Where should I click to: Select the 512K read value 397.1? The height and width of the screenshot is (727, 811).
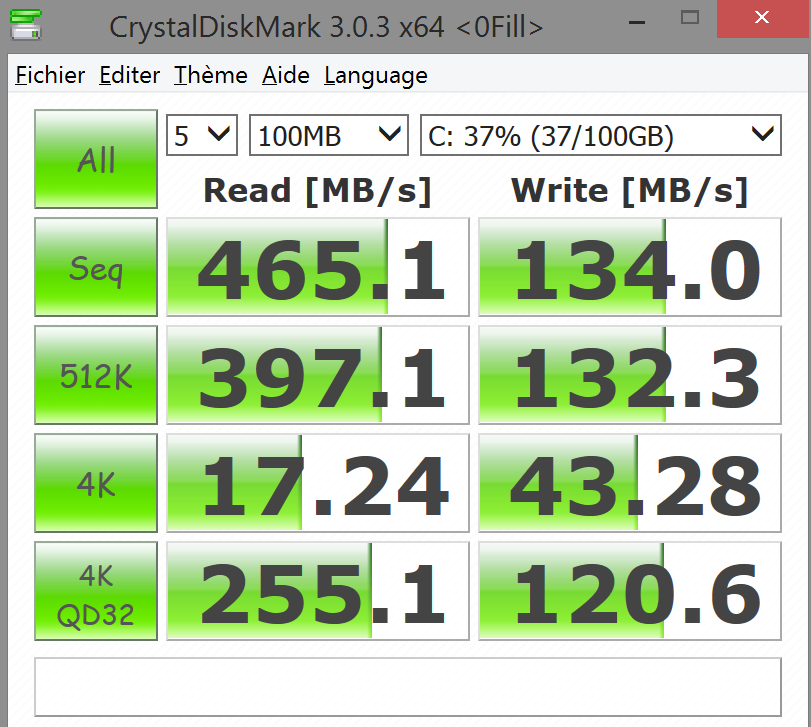[318, 375]
